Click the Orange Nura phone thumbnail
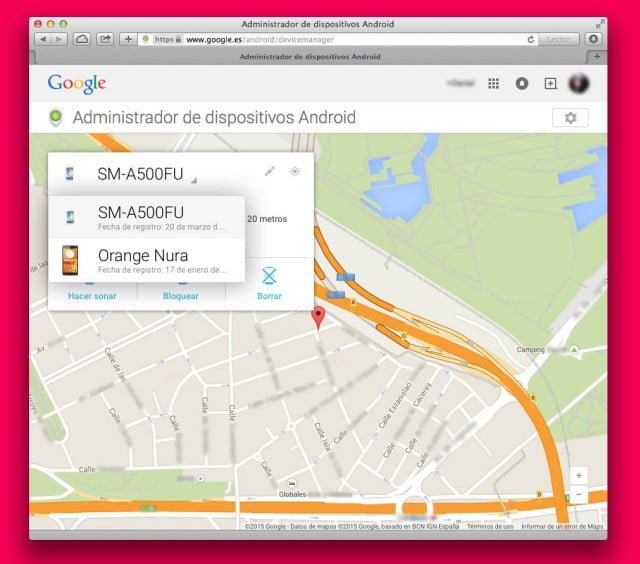640x564 pixels. point(70,260)
